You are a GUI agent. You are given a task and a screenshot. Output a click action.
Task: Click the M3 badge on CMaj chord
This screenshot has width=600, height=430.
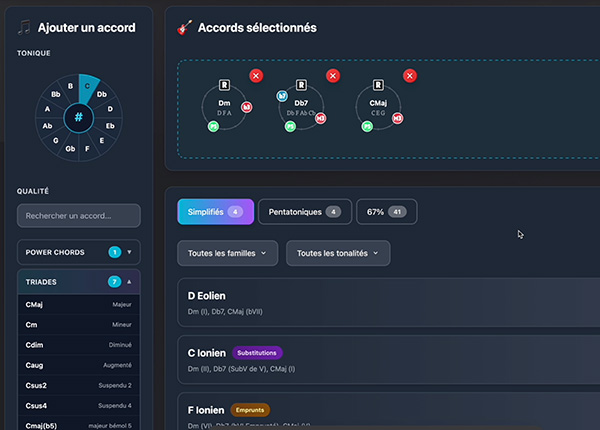[x=398, y=118]
